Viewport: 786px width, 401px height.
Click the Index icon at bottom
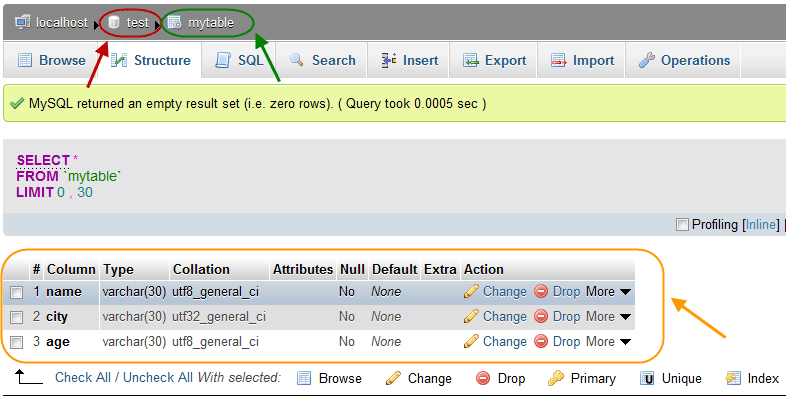[x=733, y=378]
